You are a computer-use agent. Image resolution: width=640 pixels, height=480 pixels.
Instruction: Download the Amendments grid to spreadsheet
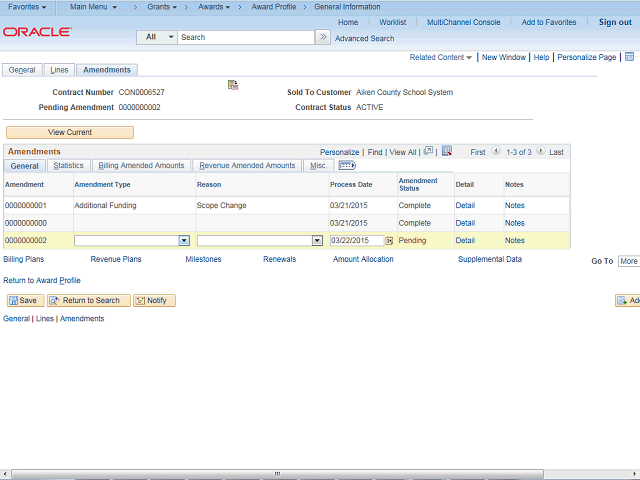click(x=447, y=151)
